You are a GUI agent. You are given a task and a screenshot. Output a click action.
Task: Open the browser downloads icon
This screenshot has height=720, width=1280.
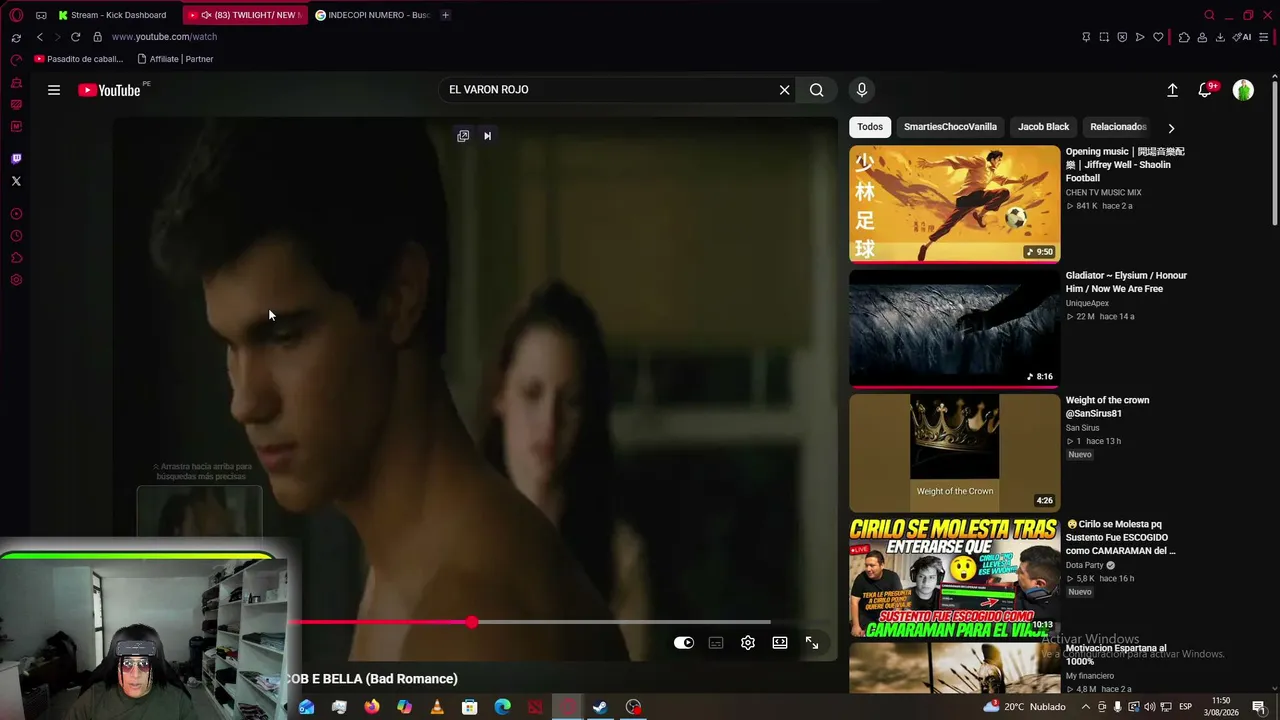[x=1219, y=37]
